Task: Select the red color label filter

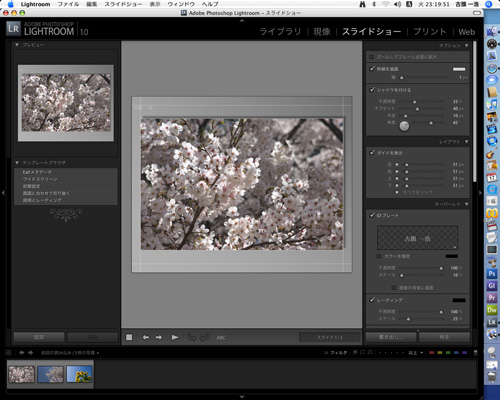Action: [431, 353]
